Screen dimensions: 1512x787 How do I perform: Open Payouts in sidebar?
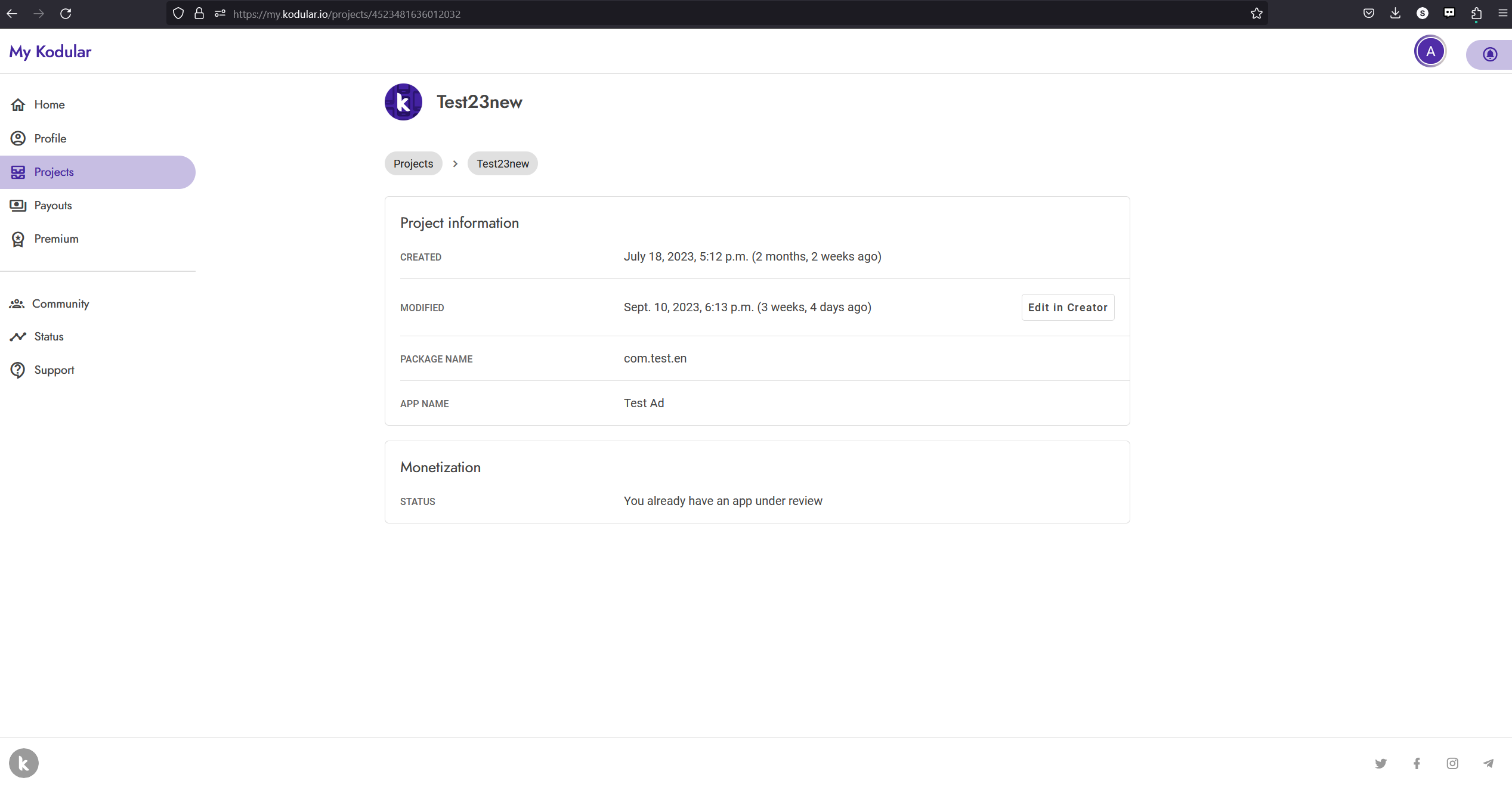98,206
